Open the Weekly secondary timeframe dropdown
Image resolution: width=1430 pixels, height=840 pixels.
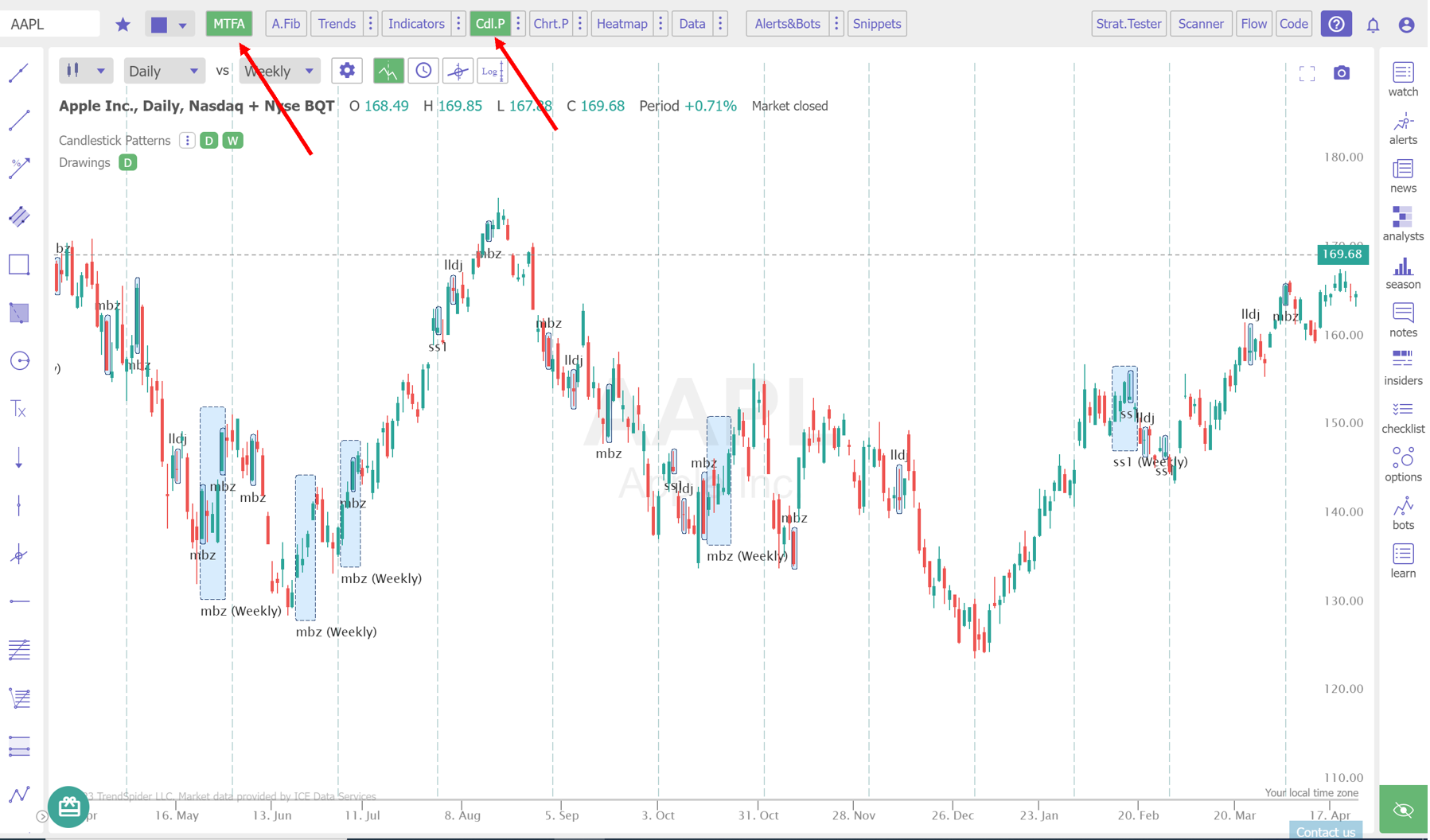pyautogui.click(x=279, y=71)
